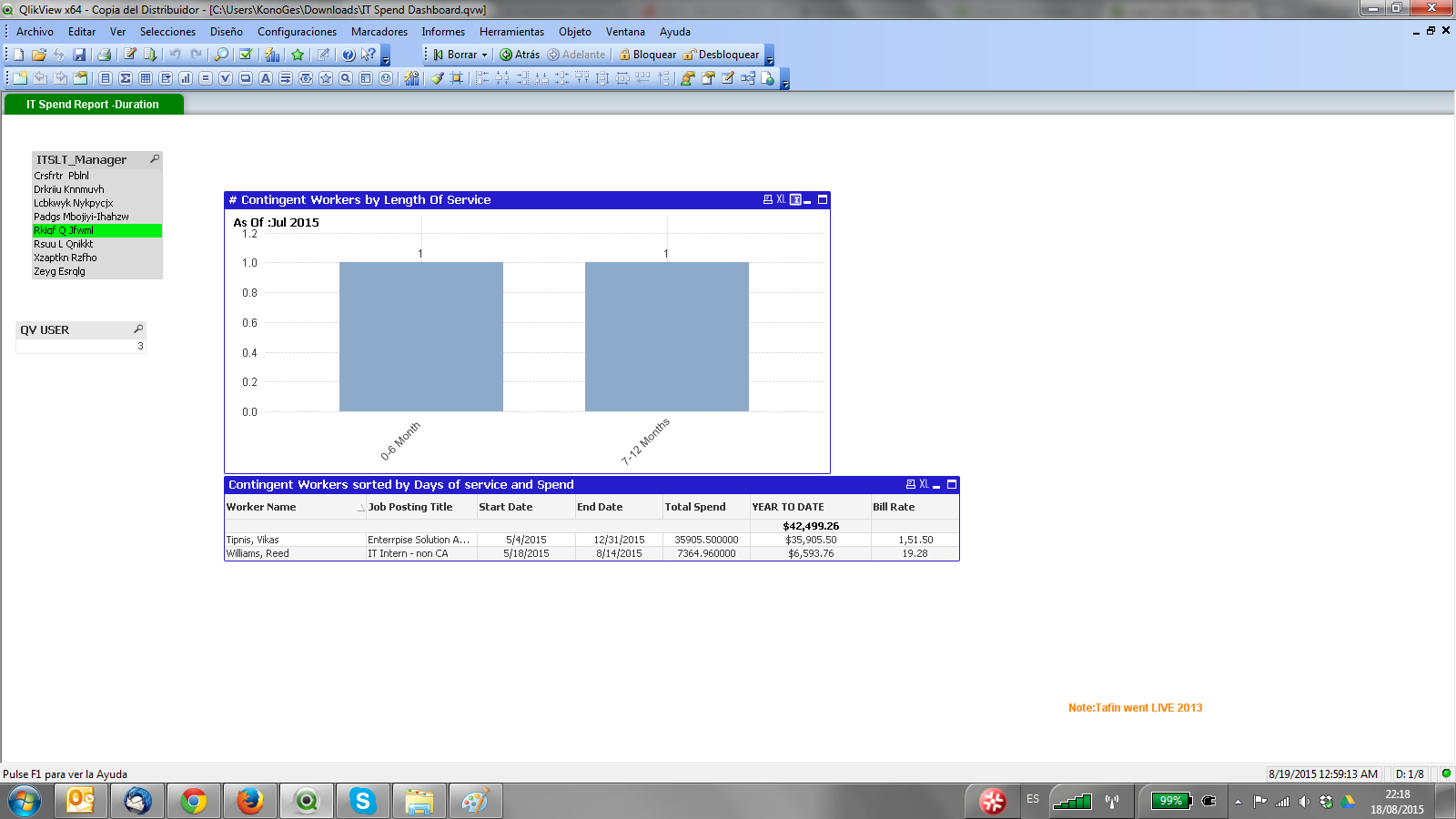This screenshot has width=1456, height=819.
Task: Select QV USER value 3
Action: 81,346
